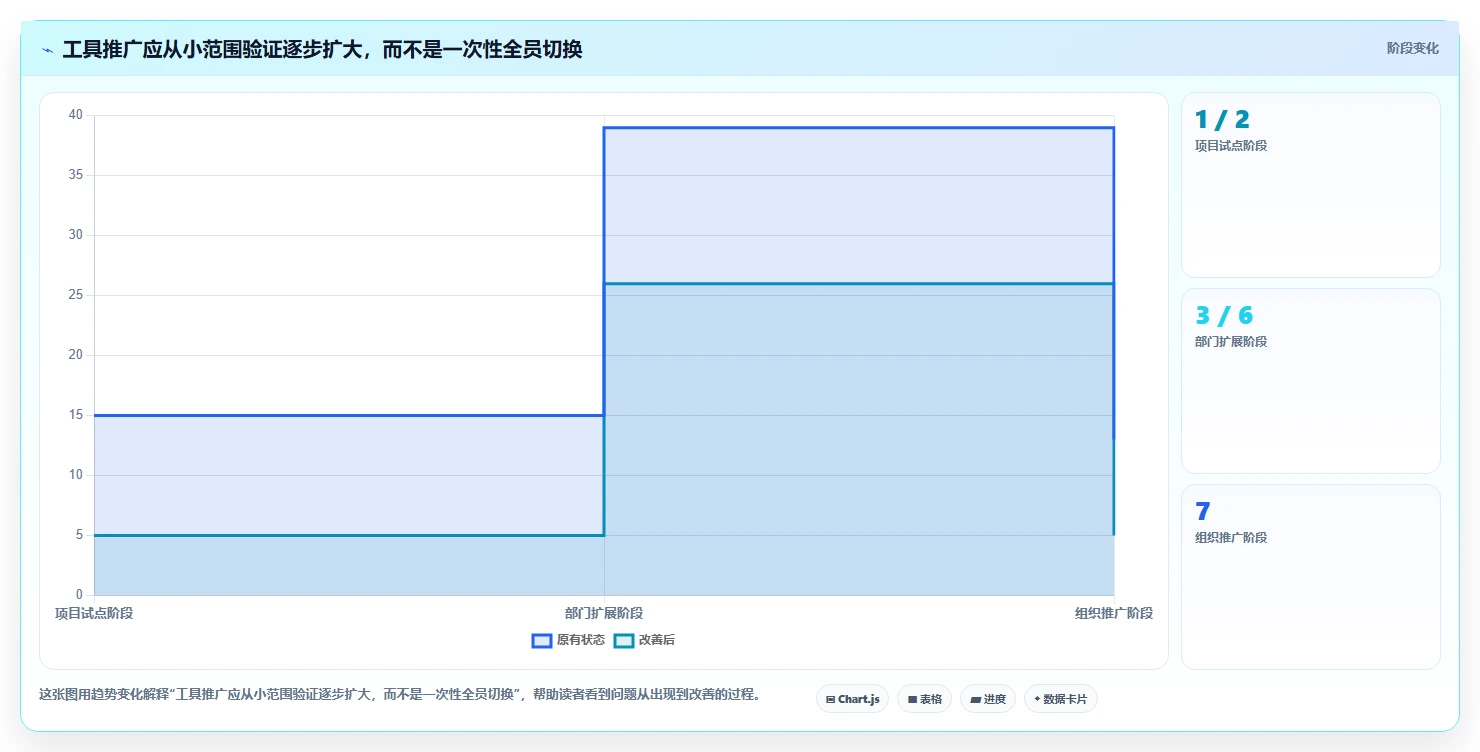This screenshot has height=752, width=1480.
Task: Click the blue 原有状态 legend swatch
Action: pyautogui.click(x=542, y=640)
